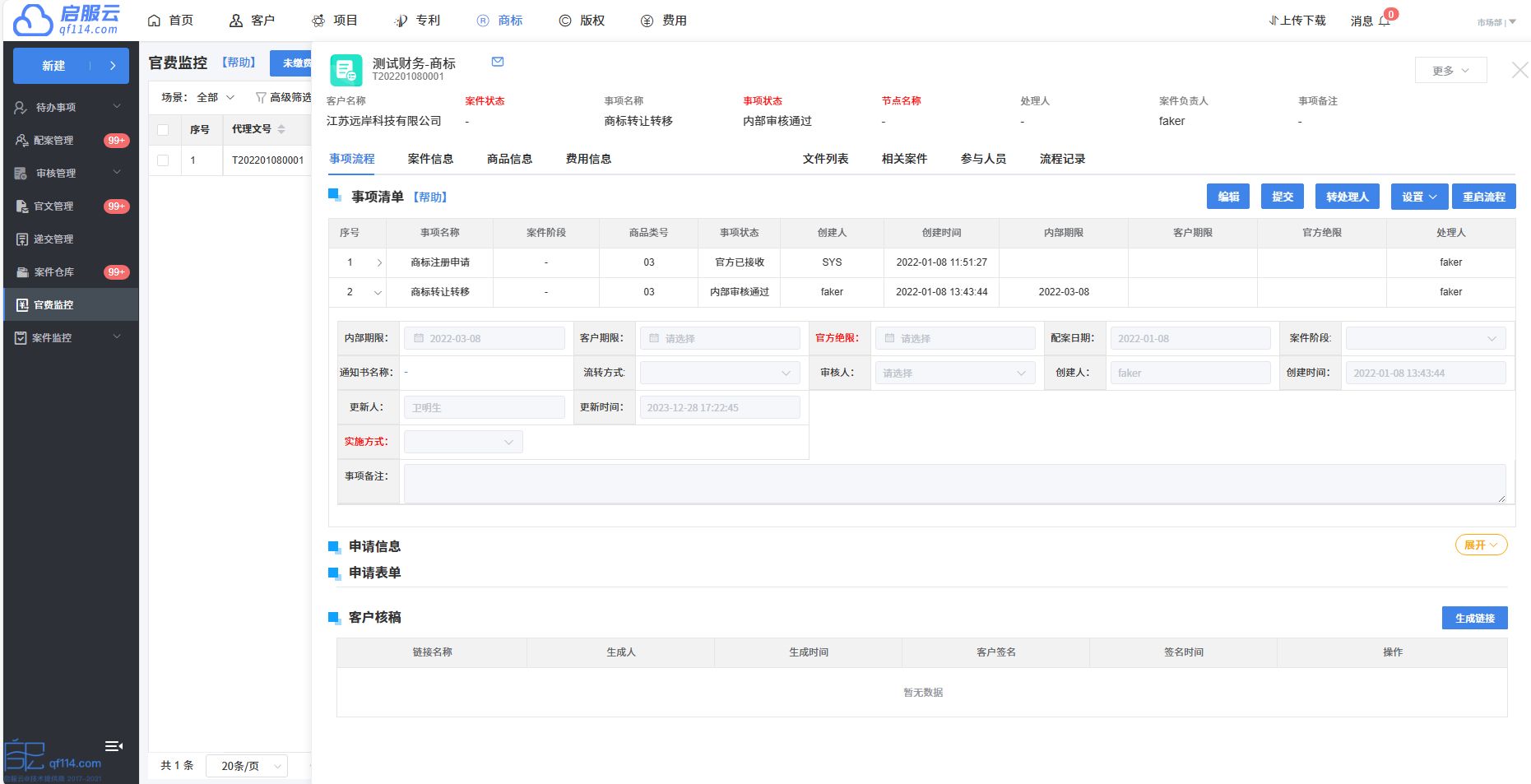Click the 审核管理 sidebar icon
1531x784 pixels.
pos(21,173)
